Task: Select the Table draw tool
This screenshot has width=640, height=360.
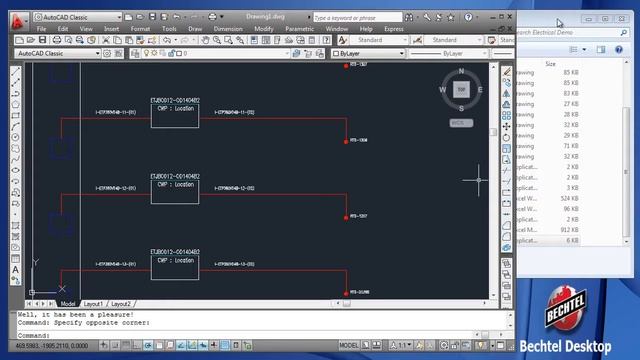Action: [x=16, y=259]
